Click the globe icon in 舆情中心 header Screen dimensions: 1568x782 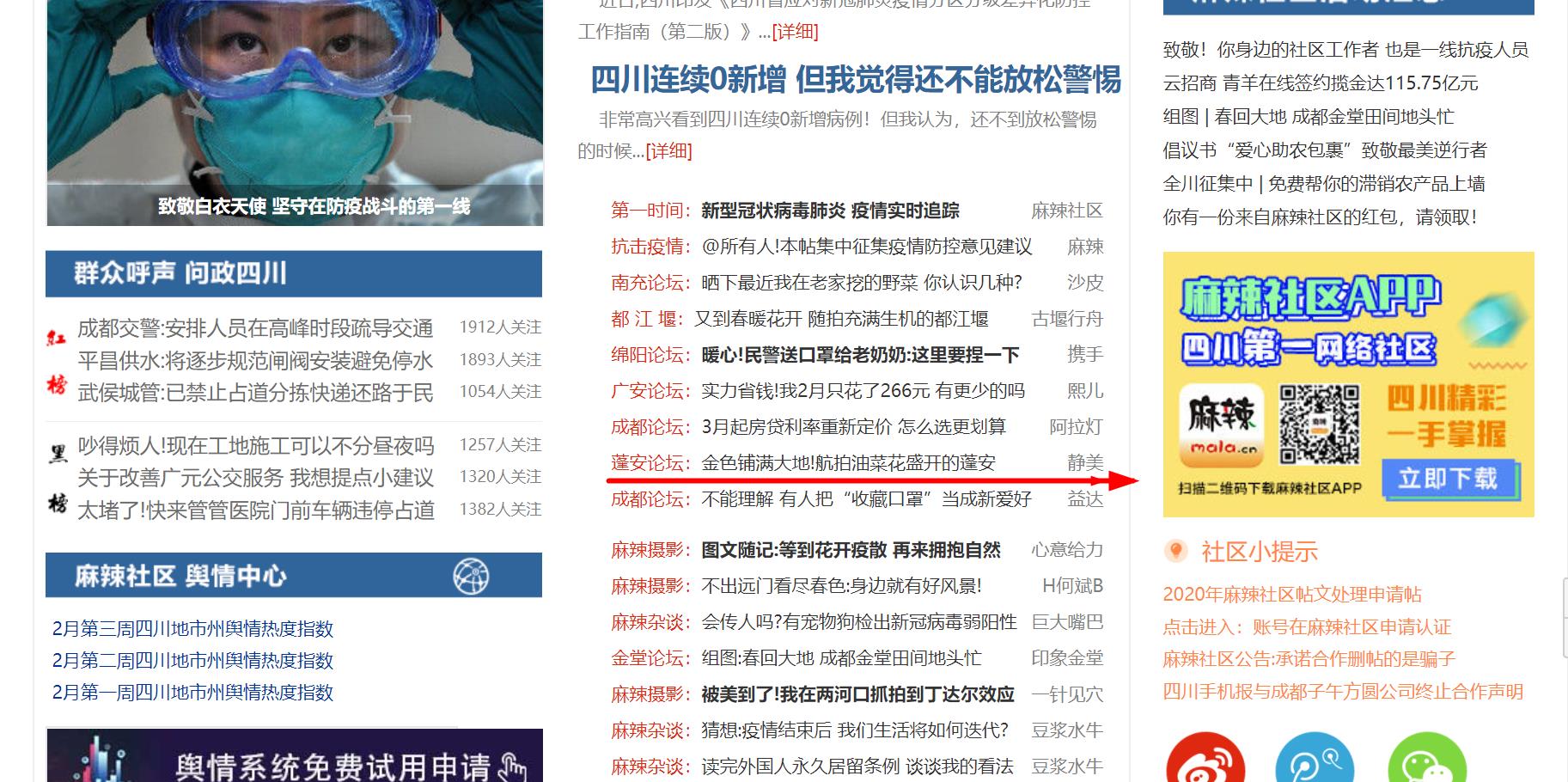point(471,576)
